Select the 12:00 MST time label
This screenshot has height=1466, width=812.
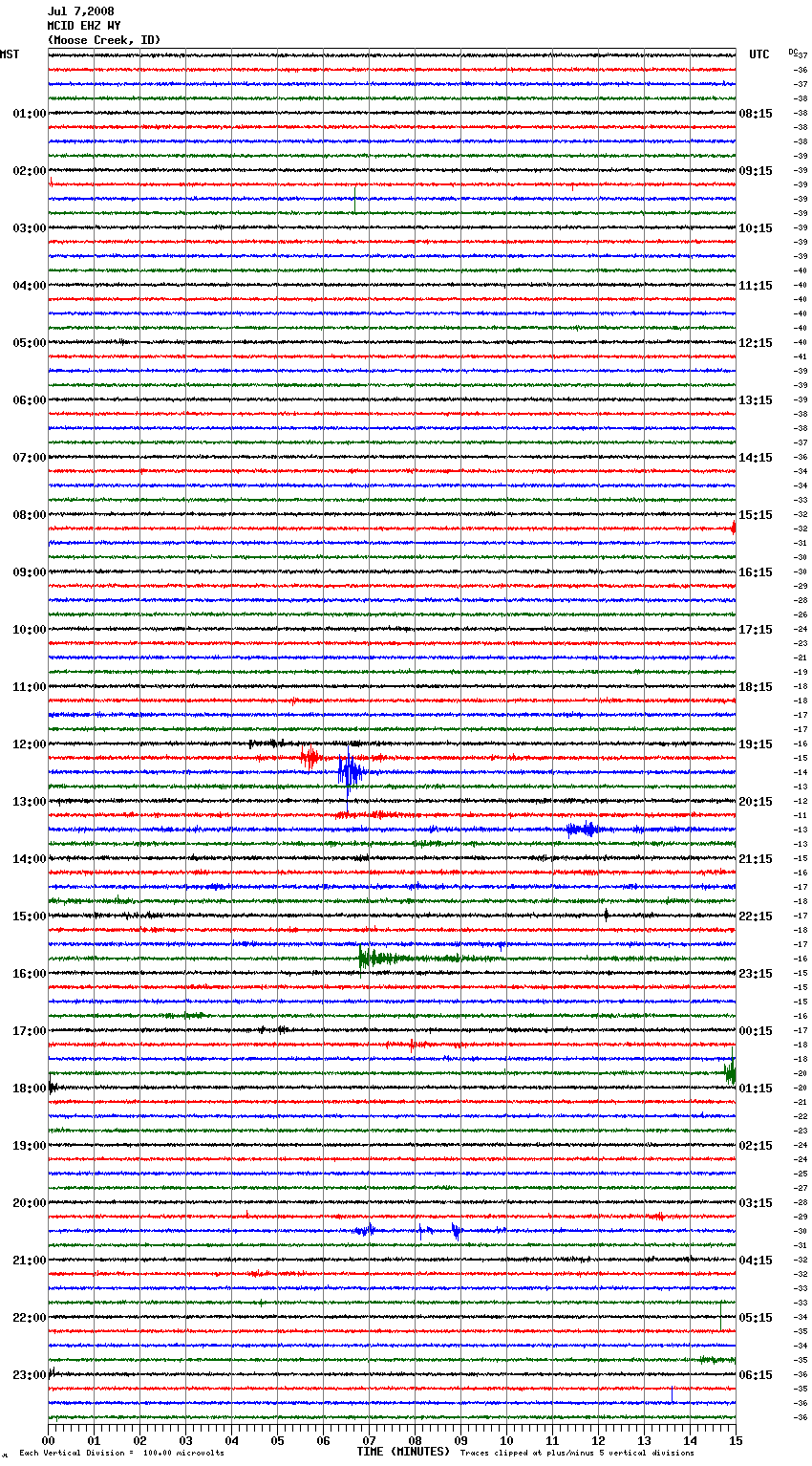click(30, 744)
